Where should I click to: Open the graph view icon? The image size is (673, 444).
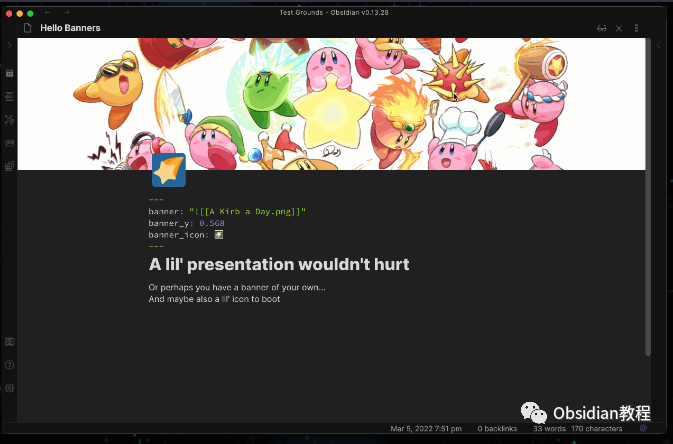tap(9, 120)
